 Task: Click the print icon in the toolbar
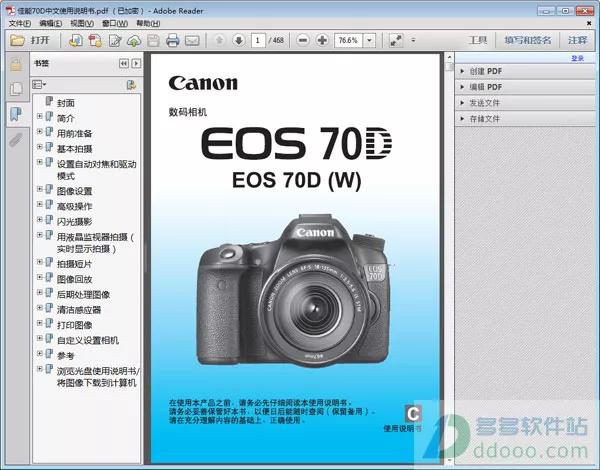pyautogui.click(x=172, y=40)
